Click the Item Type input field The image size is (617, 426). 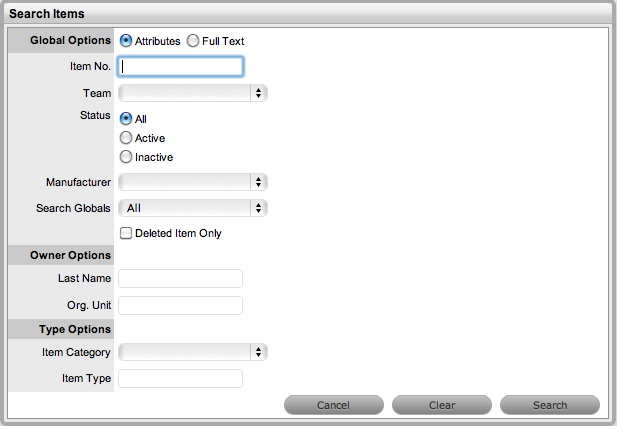(x=181, y=378)
